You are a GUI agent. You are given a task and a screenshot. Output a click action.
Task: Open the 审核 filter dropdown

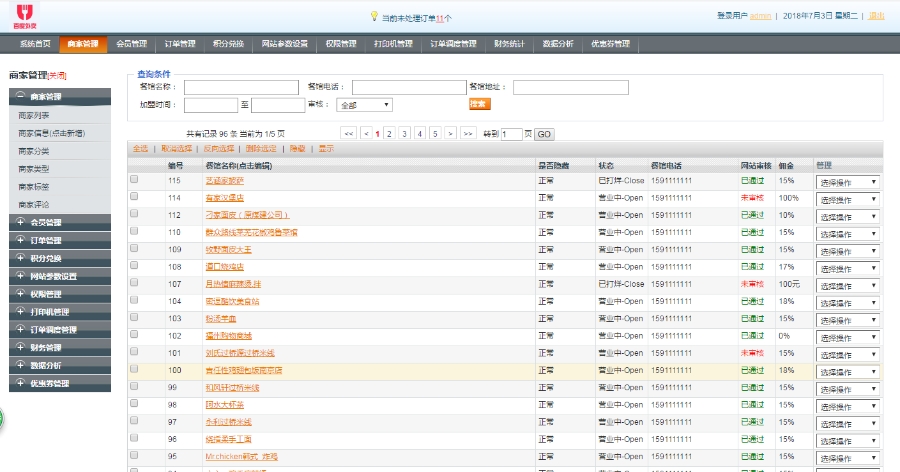click(x=365, y=104)
